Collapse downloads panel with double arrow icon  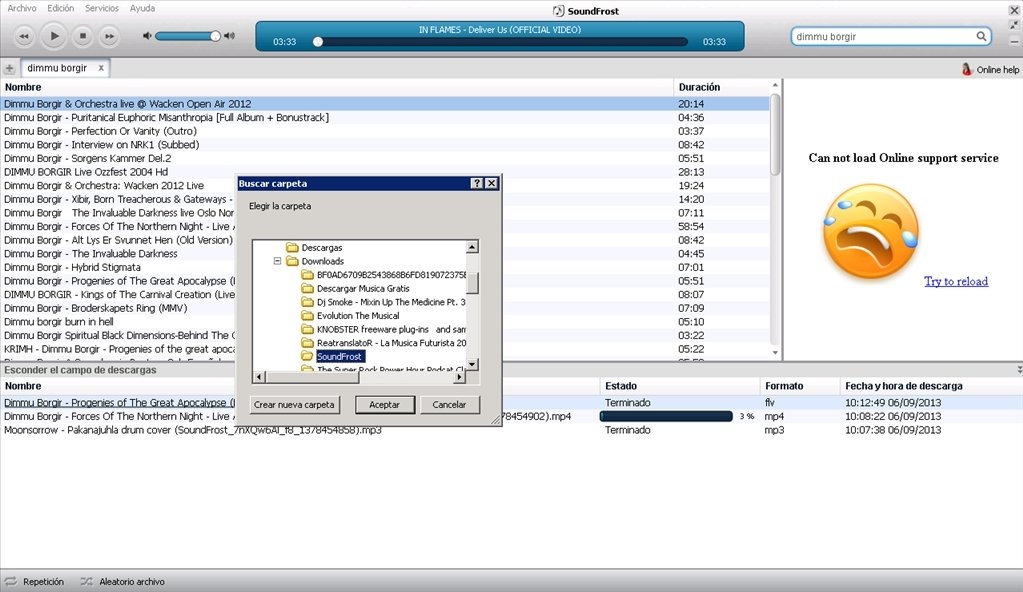coord(1019,369)
